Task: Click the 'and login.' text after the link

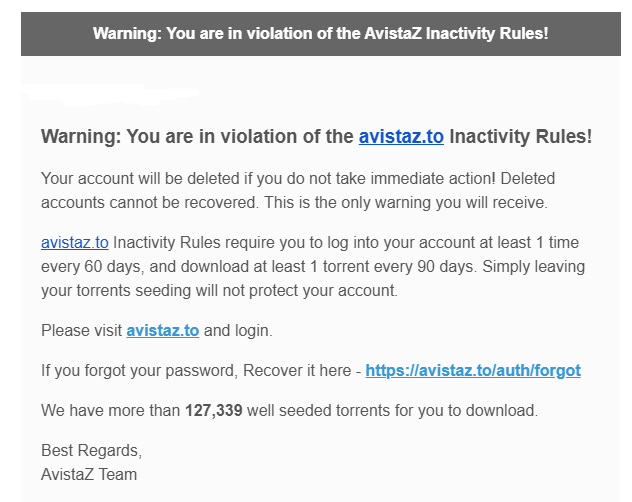Action: coord(237,329)
